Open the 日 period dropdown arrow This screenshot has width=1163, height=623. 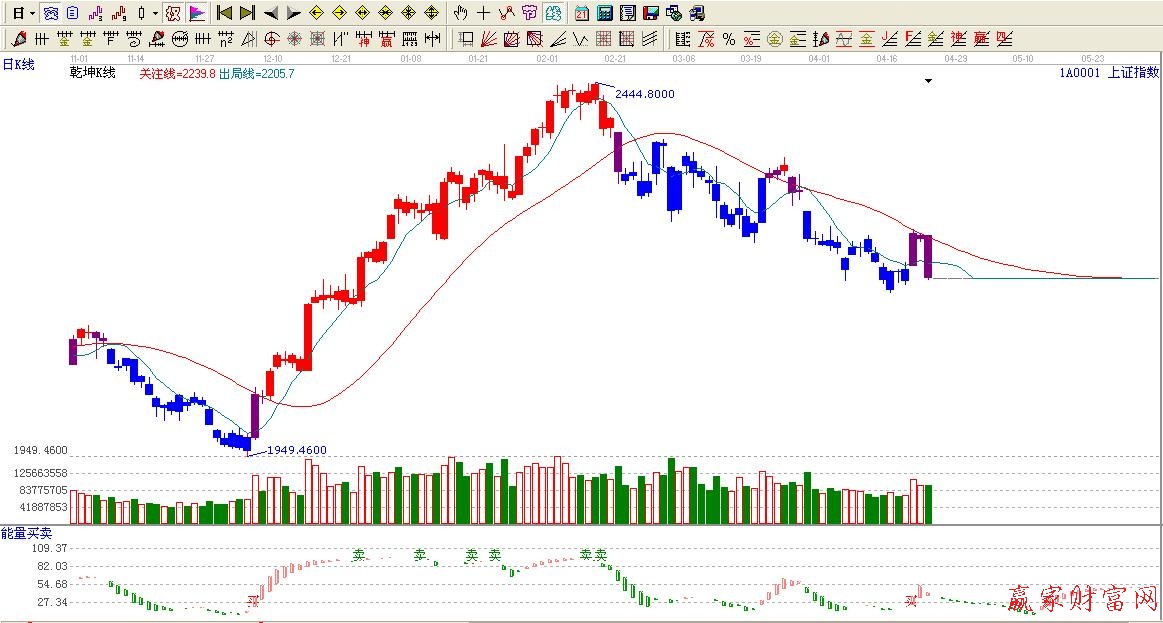pyautogui.click(x=32, y=13)
